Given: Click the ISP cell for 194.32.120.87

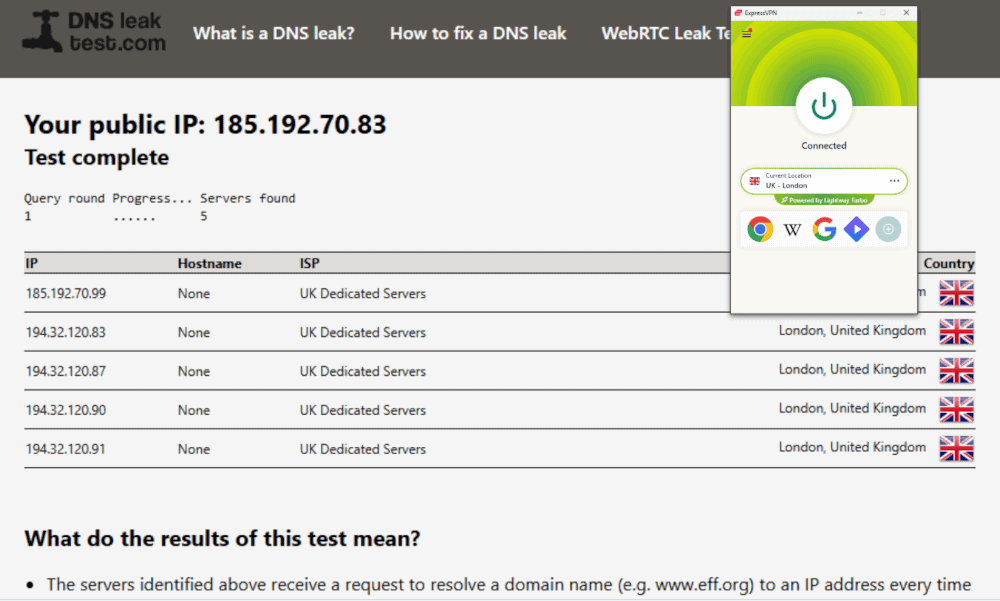Looking at the screenshot, I should coord(363,371).
